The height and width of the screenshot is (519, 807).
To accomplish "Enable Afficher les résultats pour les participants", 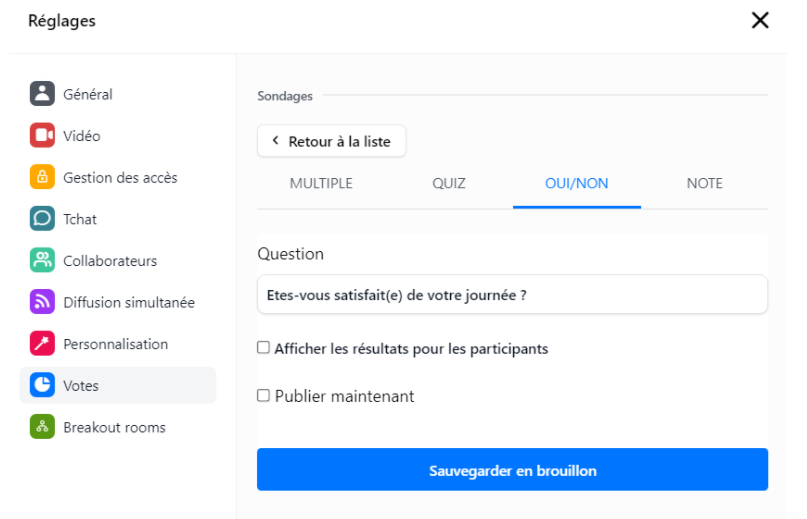I will tap(263, 348).
